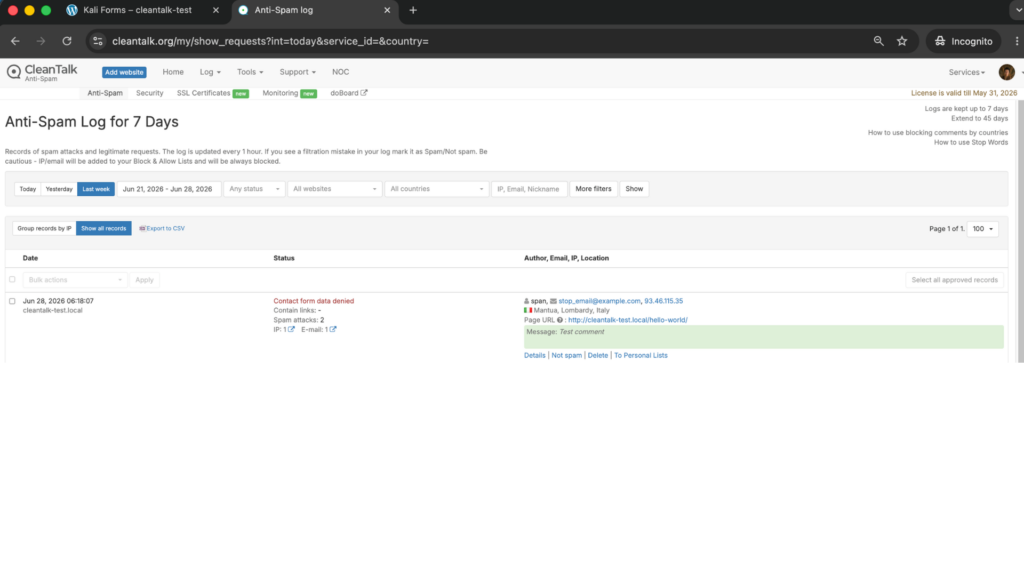1024x576 pixels.
Task: Click the More filters button
Action: click(593, 189)
